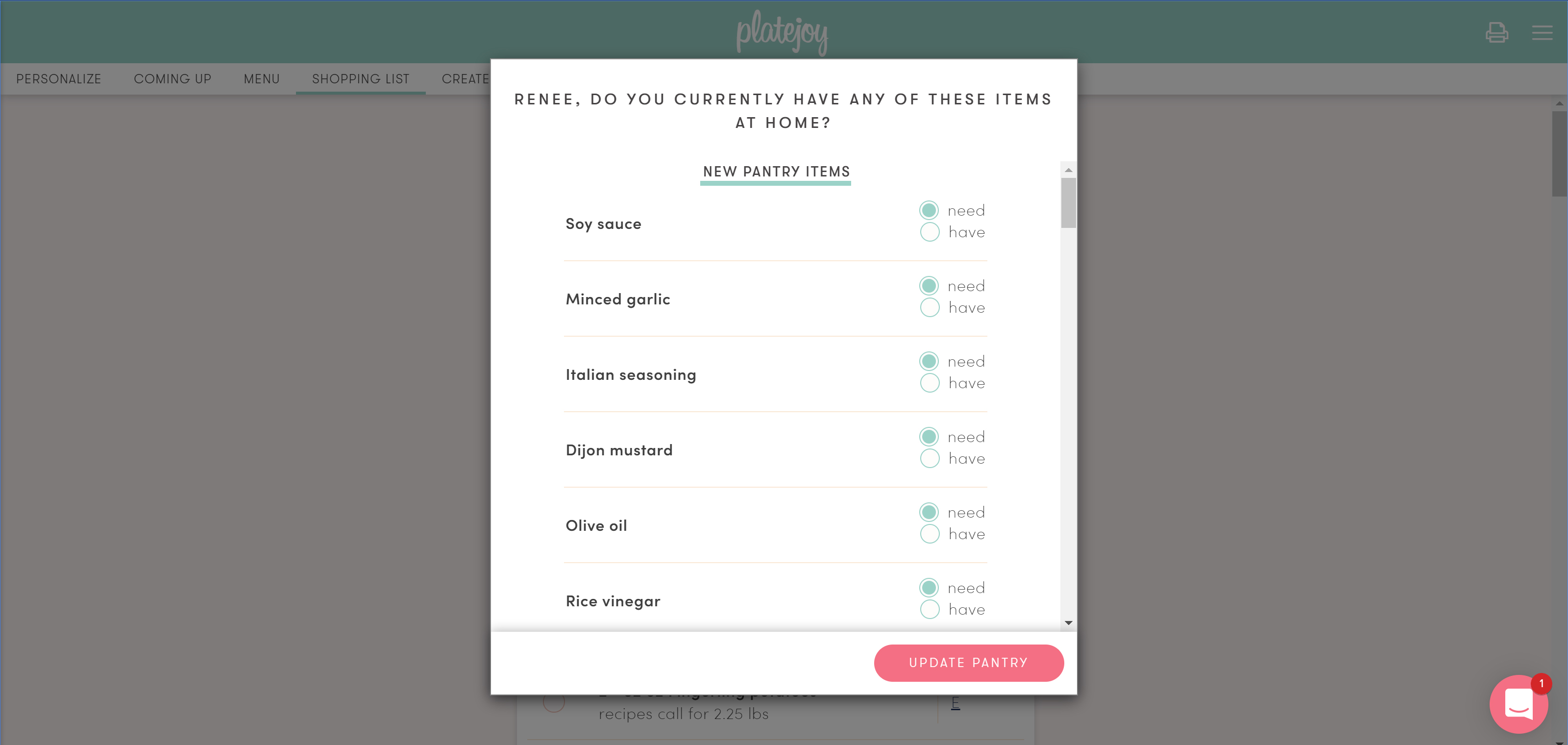Click the pantry list scrollbar thumb

coord(1068,203)
